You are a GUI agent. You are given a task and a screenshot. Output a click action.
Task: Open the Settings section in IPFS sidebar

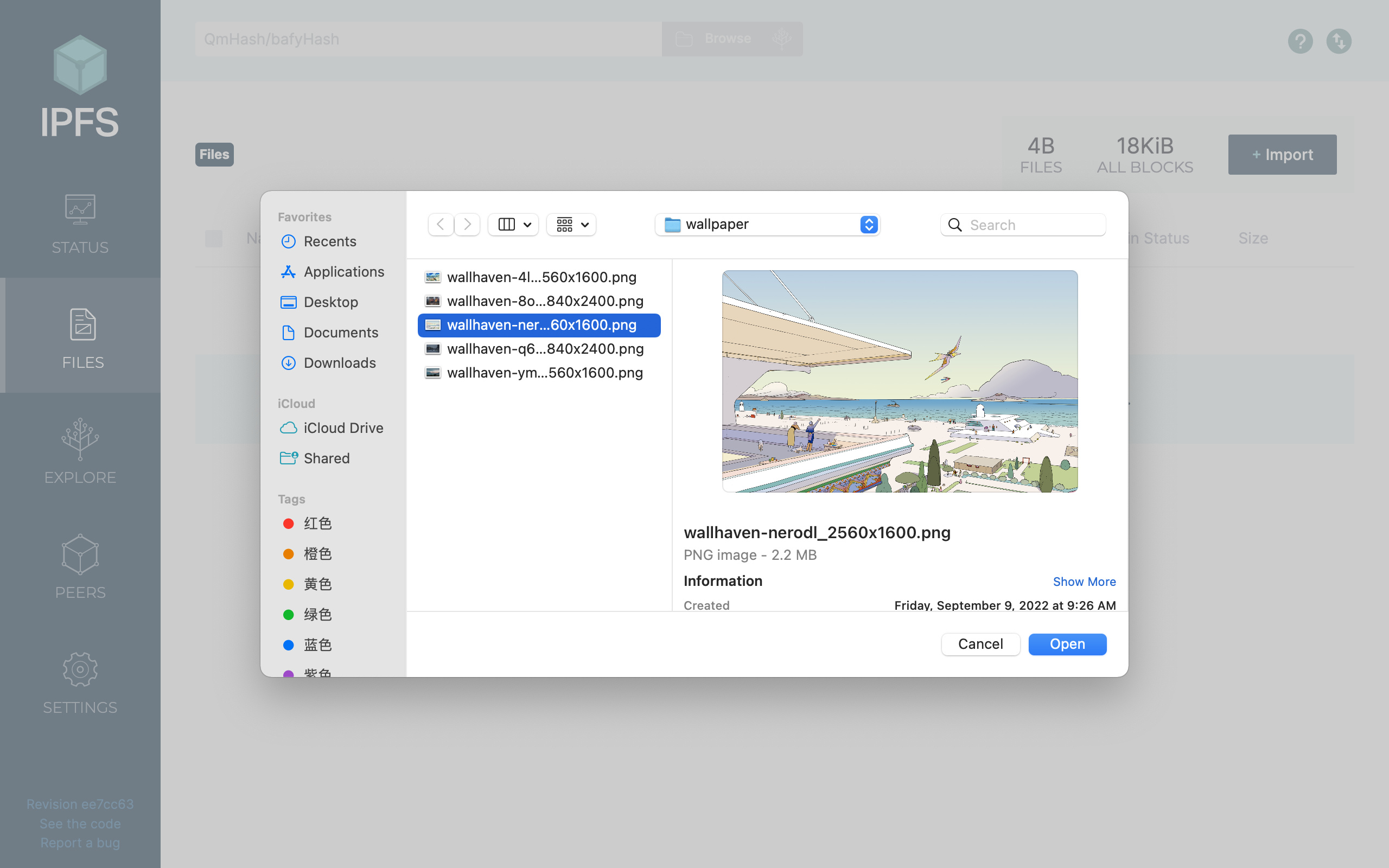pos(80,683)
